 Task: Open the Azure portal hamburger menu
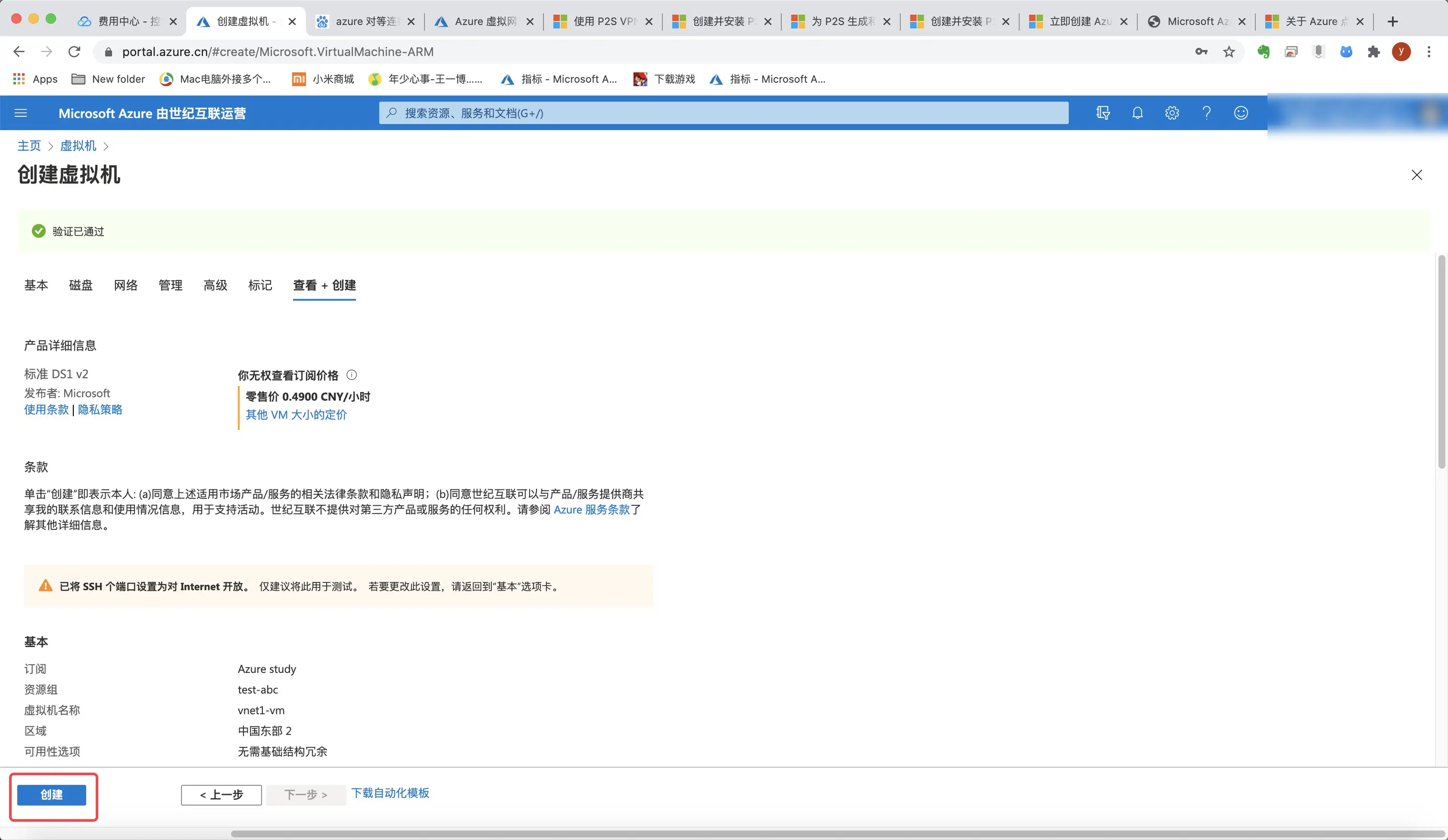coord(21,113)
